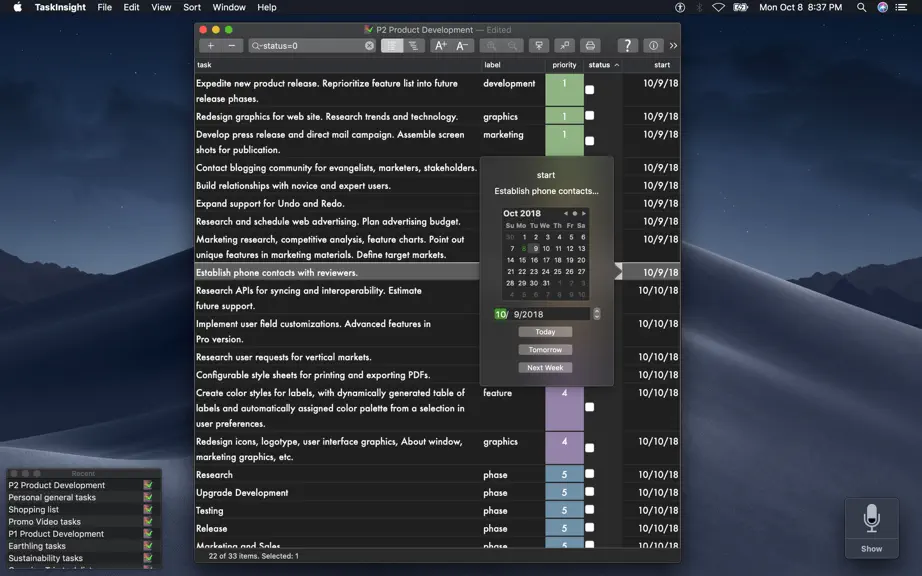Check status box for Upgrade Development task
This screenshot has width=922, height=576.
tap(590, 492)
